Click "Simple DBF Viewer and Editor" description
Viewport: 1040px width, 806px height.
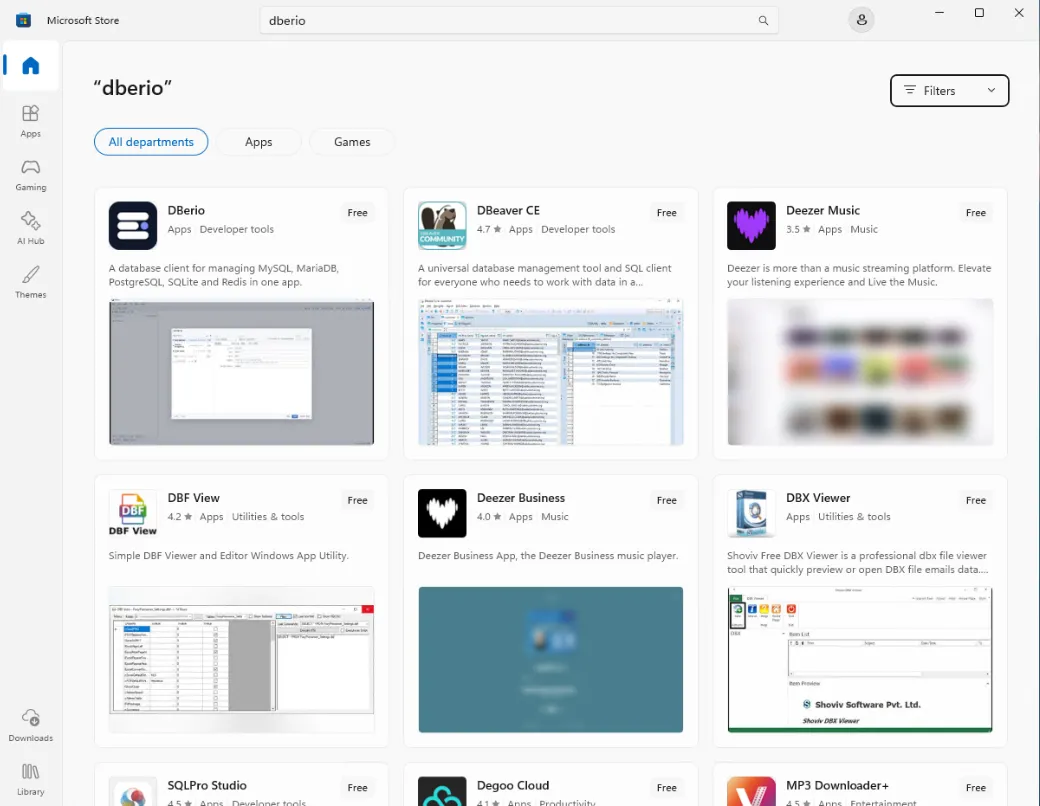point(228,555)
